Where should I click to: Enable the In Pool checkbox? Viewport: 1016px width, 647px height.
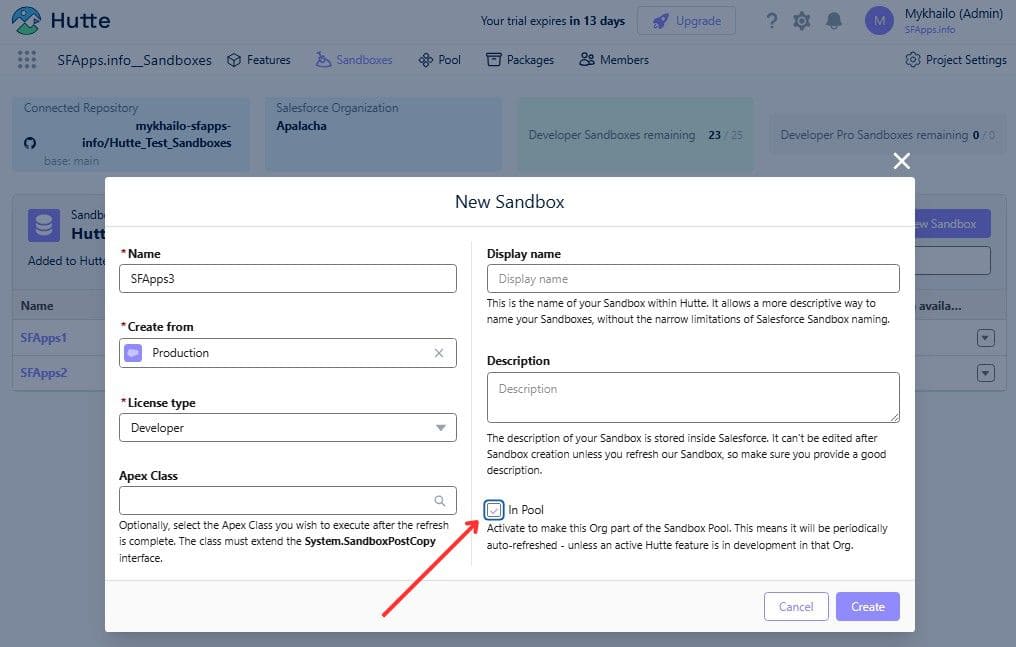coord(494,510)
